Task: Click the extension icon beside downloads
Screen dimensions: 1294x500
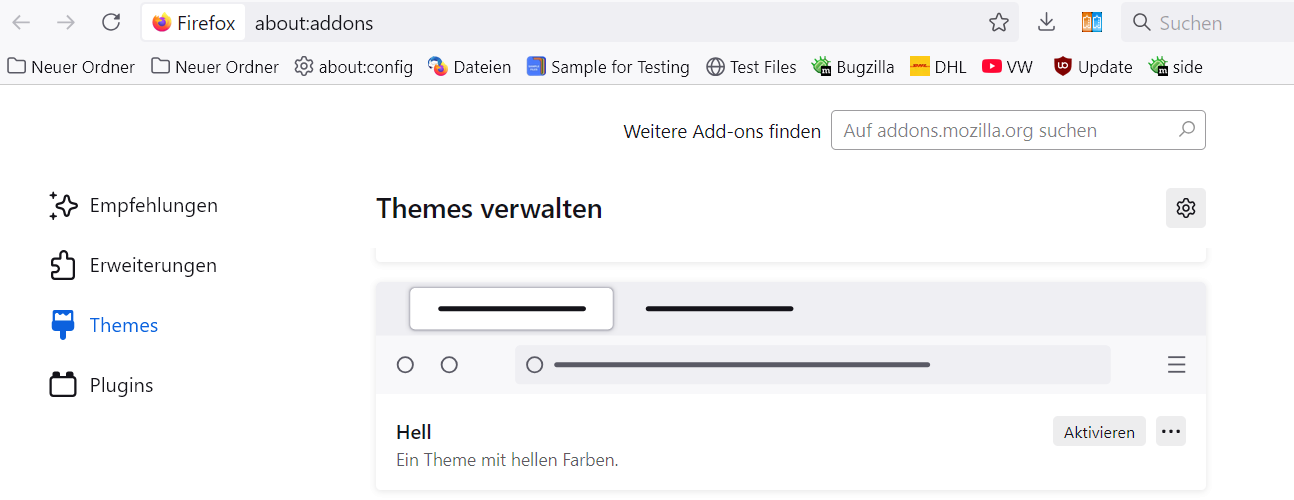Action: click(1091, 22)
